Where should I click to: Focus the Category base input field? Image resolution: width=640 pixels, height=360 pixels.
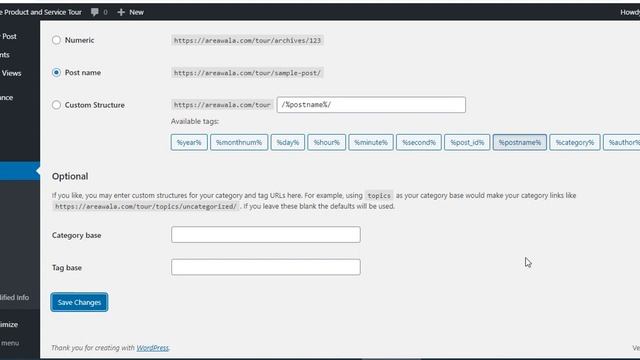click(x=266, y=235)
